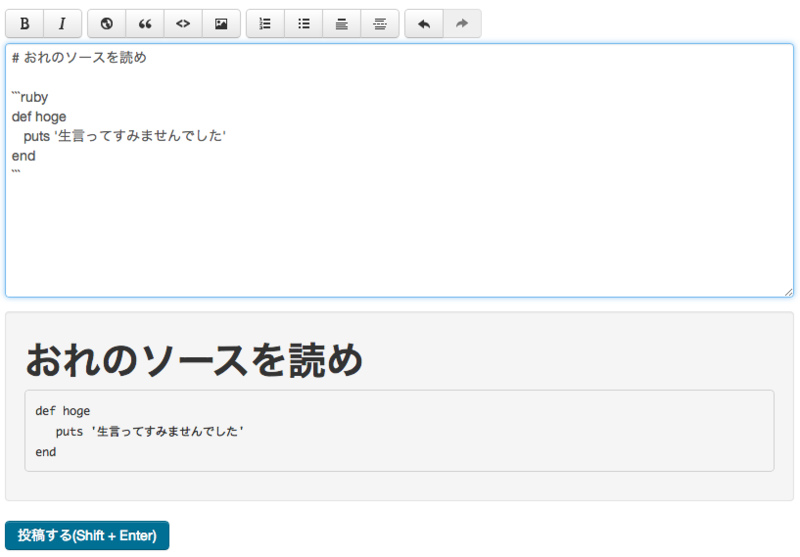Grab the text area resize handle
This screenshot has height=557, width=800.
(789, 292)
